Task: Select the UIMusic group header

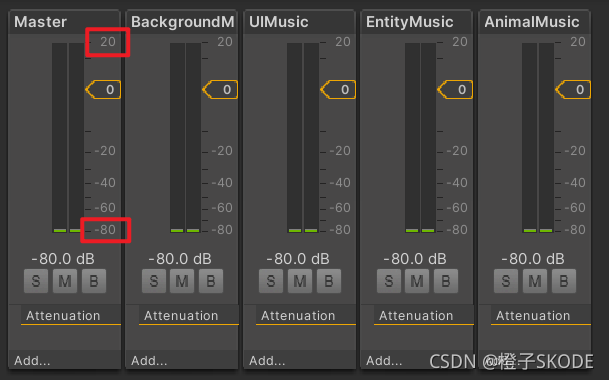Action: (x=299, y=22)
